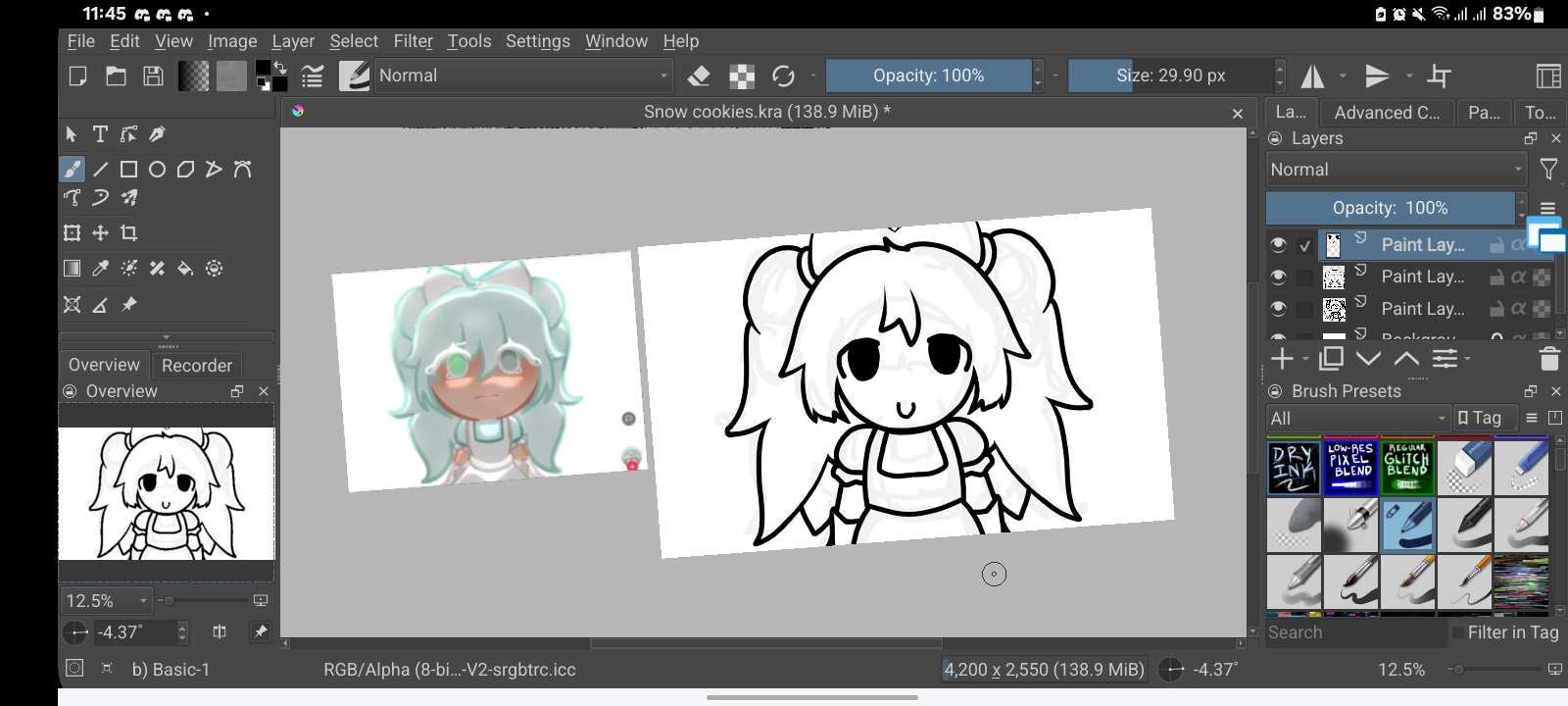This screenshot has width=1568, height=706.
Task: Expand the layer blend mode dropdown
Action: [x=1396, y=170]
